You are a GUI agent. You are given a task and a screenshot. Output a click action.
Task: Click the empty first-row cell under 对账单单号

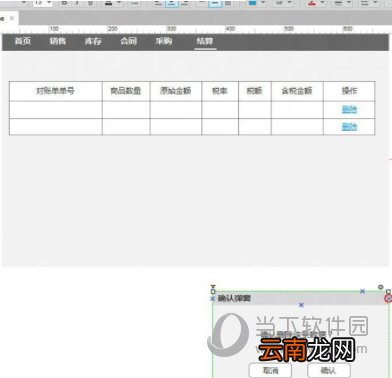coord(56,110)
